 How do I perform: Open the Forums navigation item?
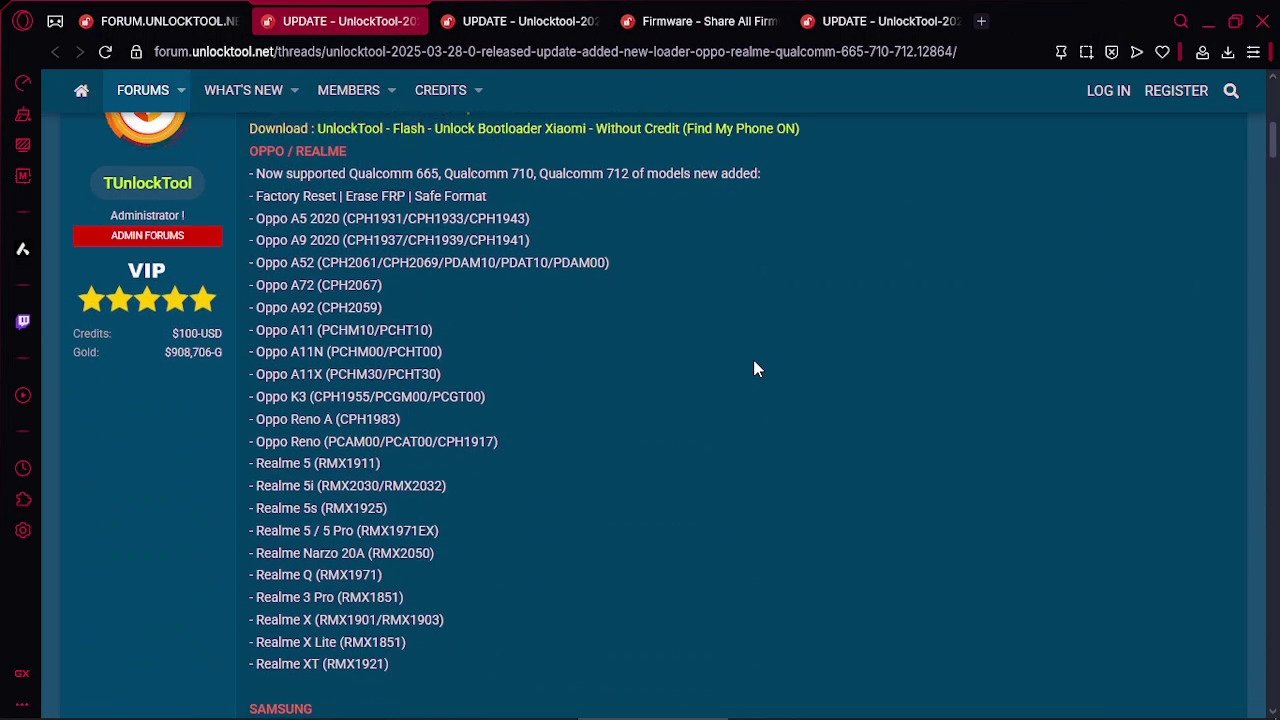point(143,91)
